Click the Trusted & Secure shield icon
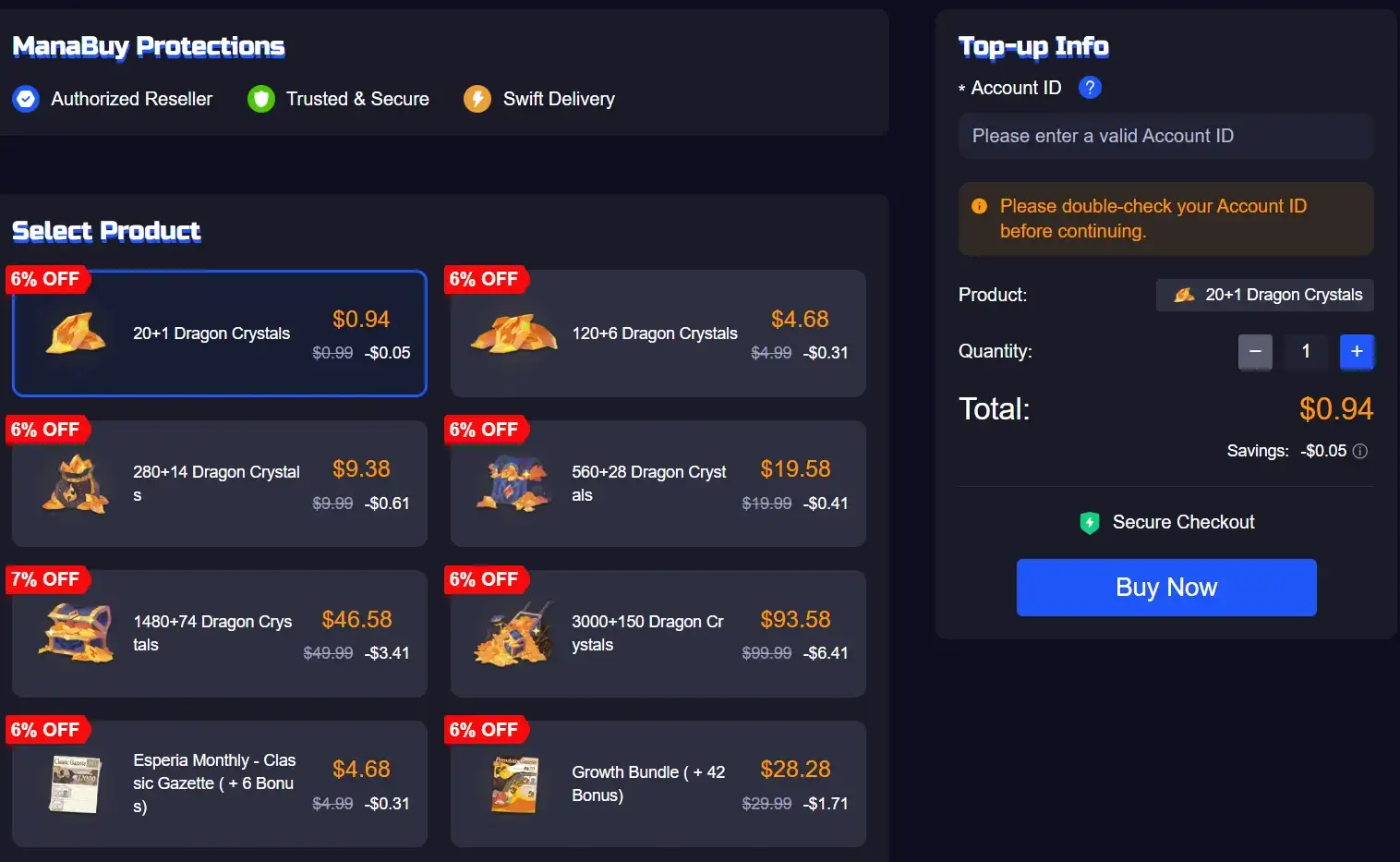 click(x=261, y=99)
